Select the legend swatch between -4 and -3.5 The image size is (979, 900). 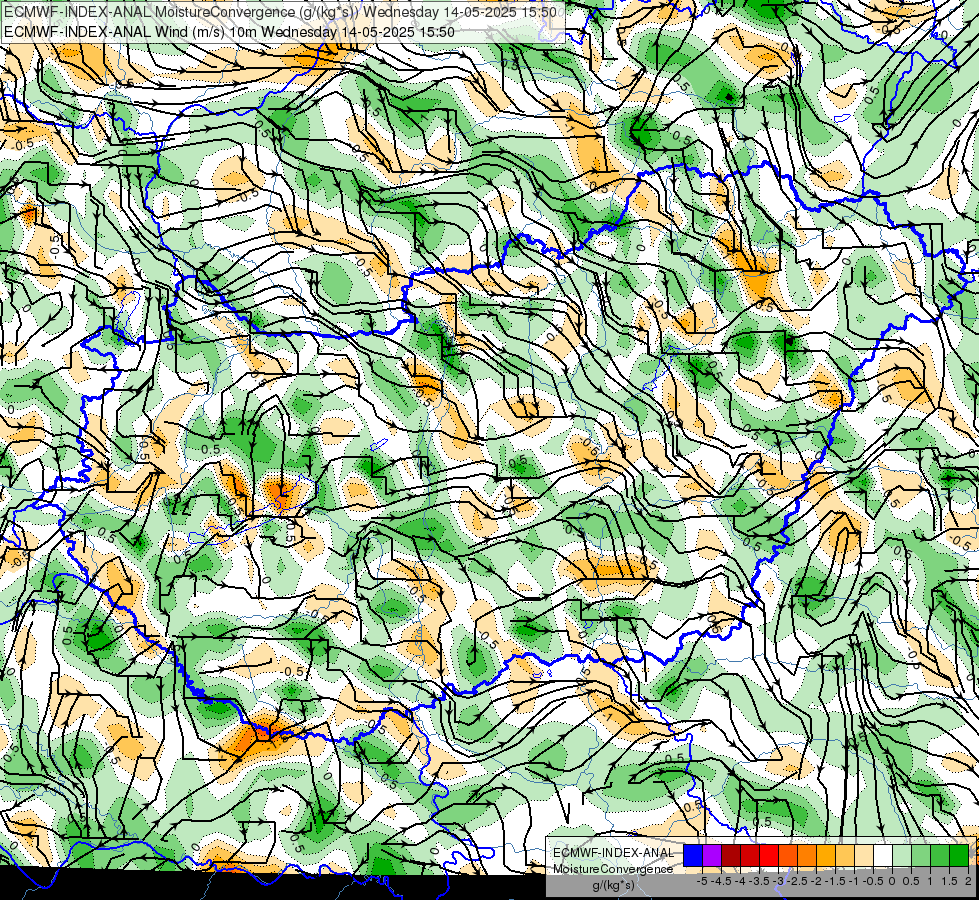click(x=750, y=856)
